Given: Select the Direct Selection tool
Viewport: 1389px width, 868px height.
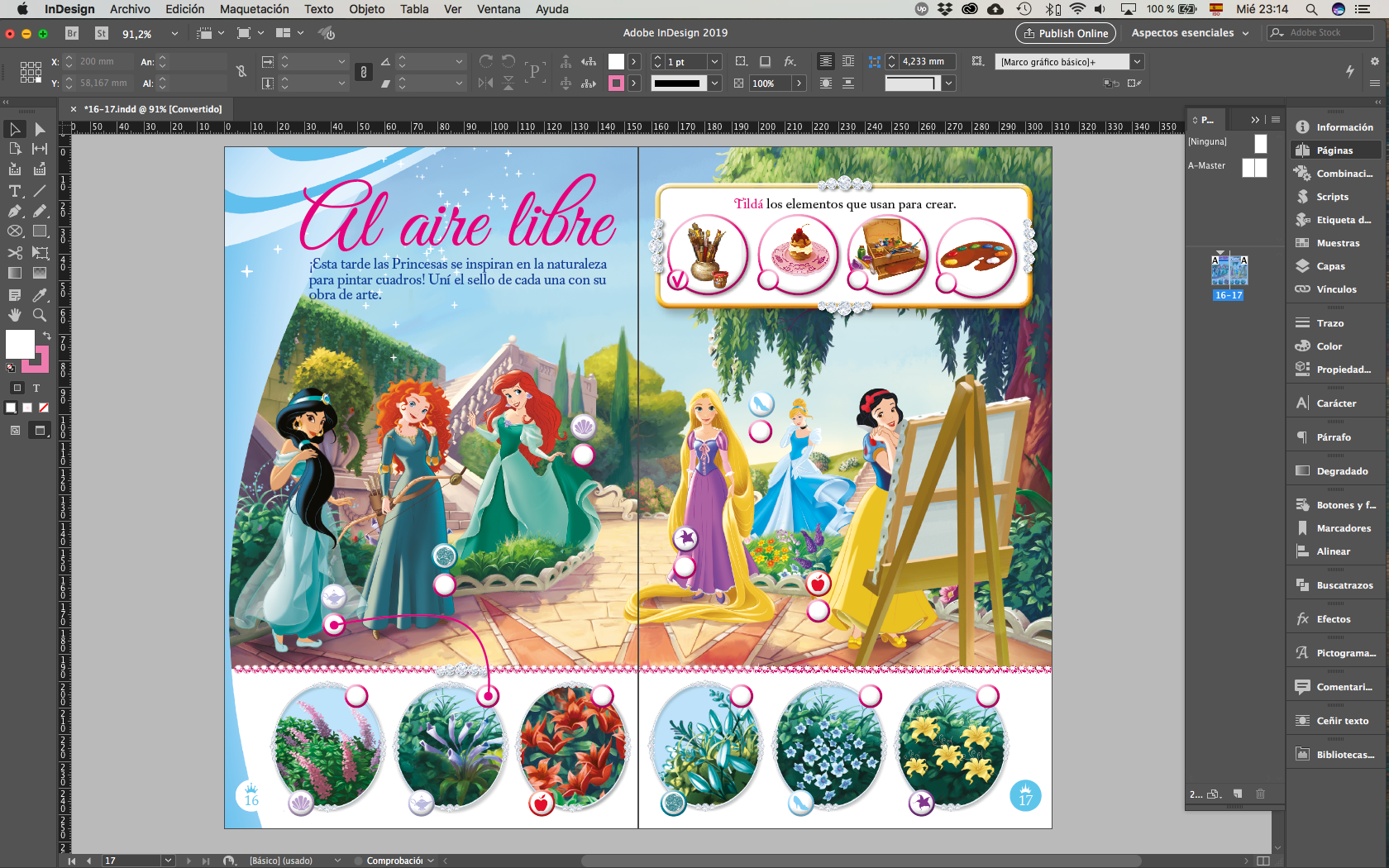Looking at the screenshot, I should (40, 129).
